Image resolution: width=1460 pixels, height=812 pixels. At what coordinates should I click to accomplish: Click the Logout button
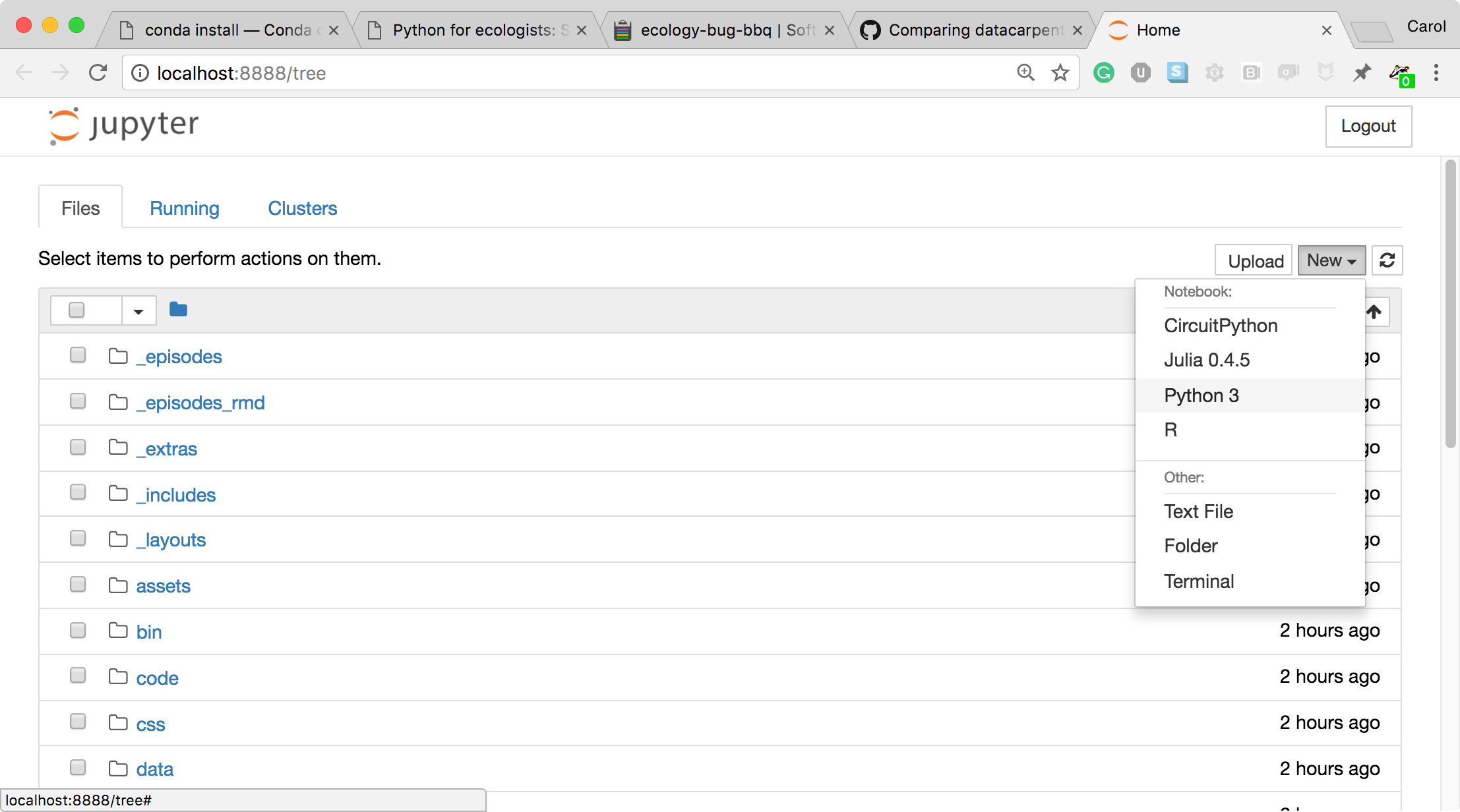click(1370, 125)
